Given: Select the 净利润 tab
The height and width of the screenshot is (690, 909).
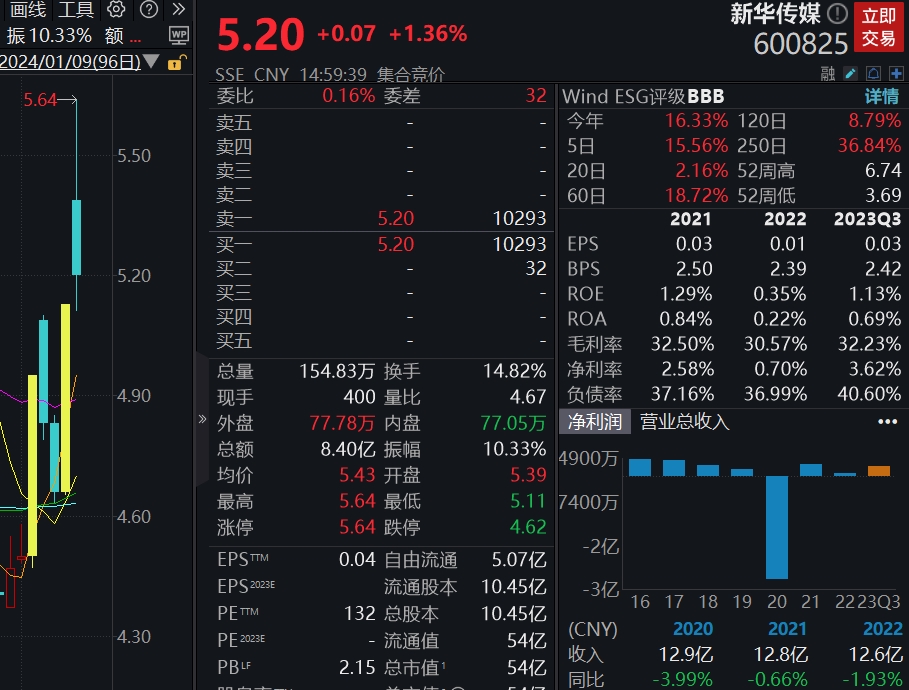Looking at the screenshot, I should point(595,422).
